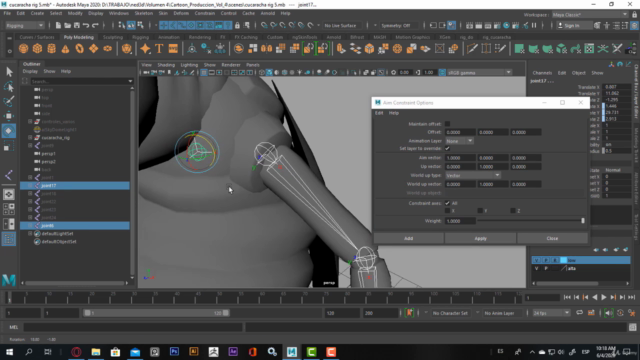Click the Add button in constraint options
The width and height of the screenshot is (640, 360).
[x=409, y=238]
